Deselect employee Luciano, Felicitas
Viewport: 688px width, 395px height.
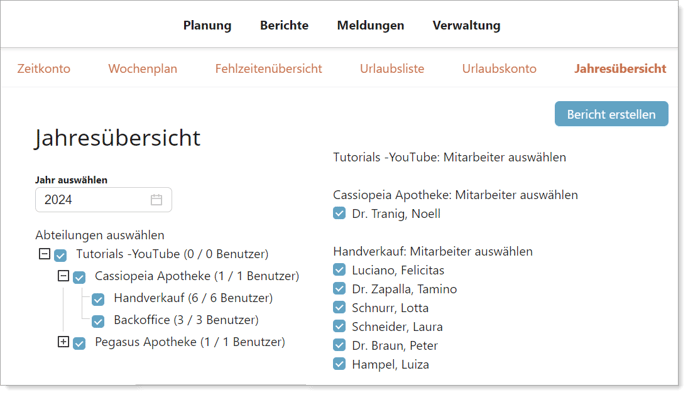pos(339,269)
